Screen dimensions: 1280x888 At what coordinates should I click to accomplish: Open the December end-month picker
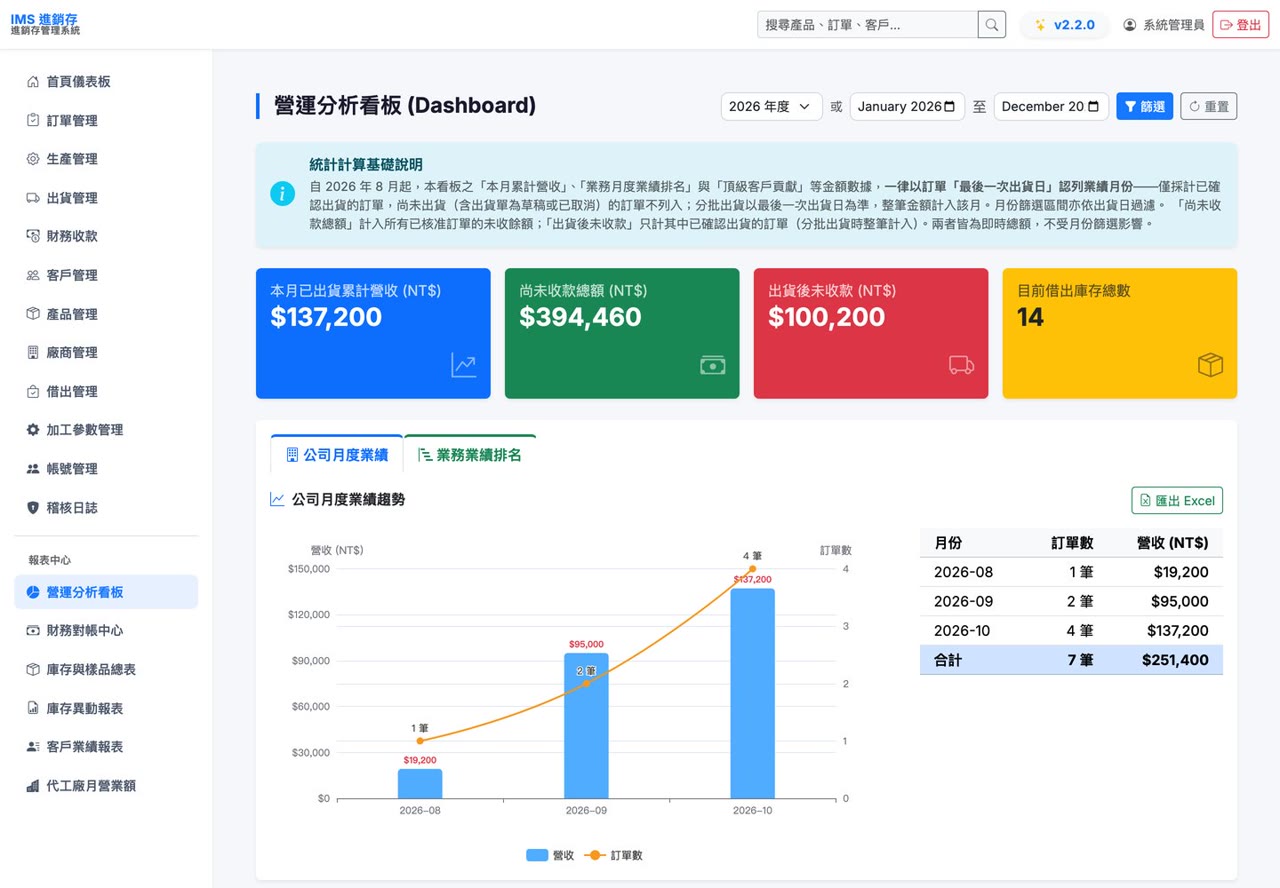tap(1051, 106)
